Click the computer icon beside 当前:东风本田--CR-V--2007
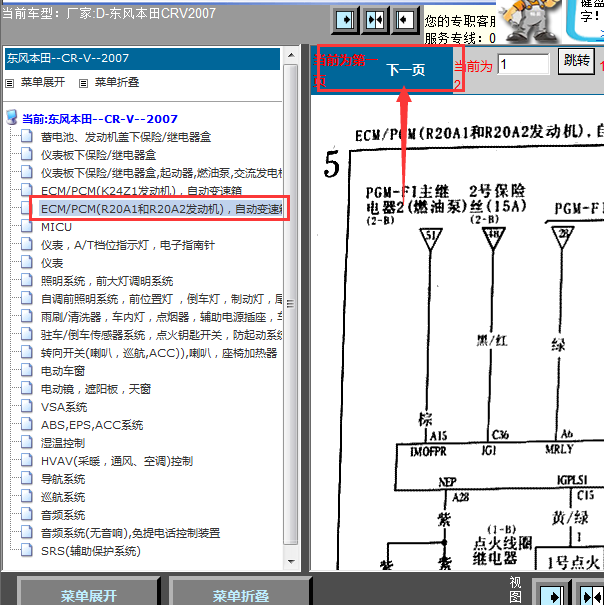Viewport: 604px width, 605px height. [12, 117]
